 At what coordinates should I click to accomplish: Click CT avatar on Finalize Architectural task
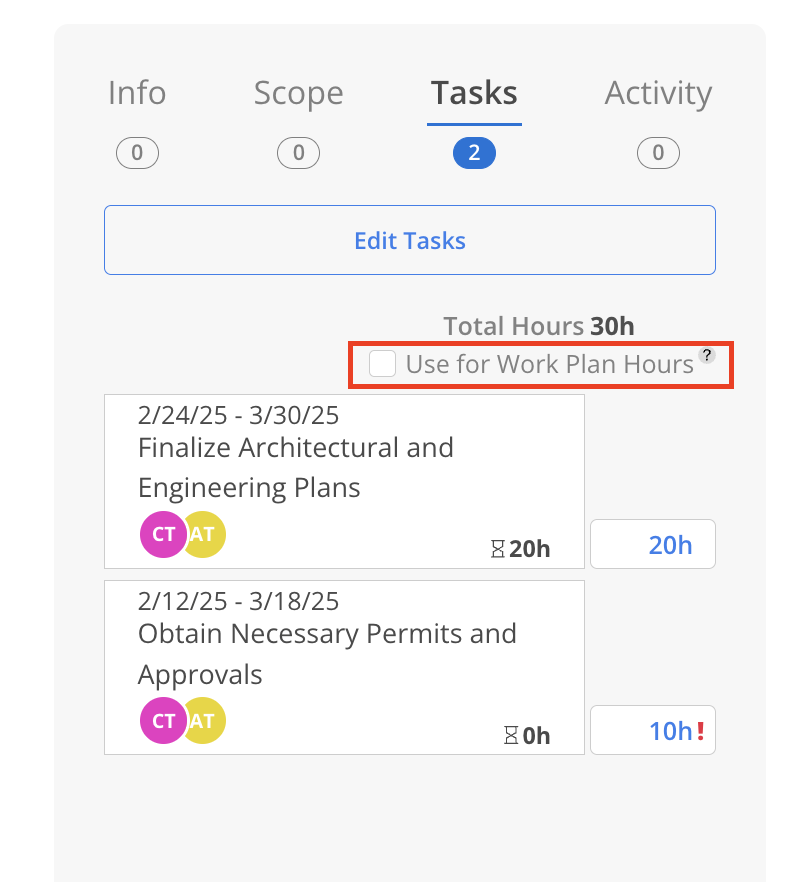click(163, 534)
